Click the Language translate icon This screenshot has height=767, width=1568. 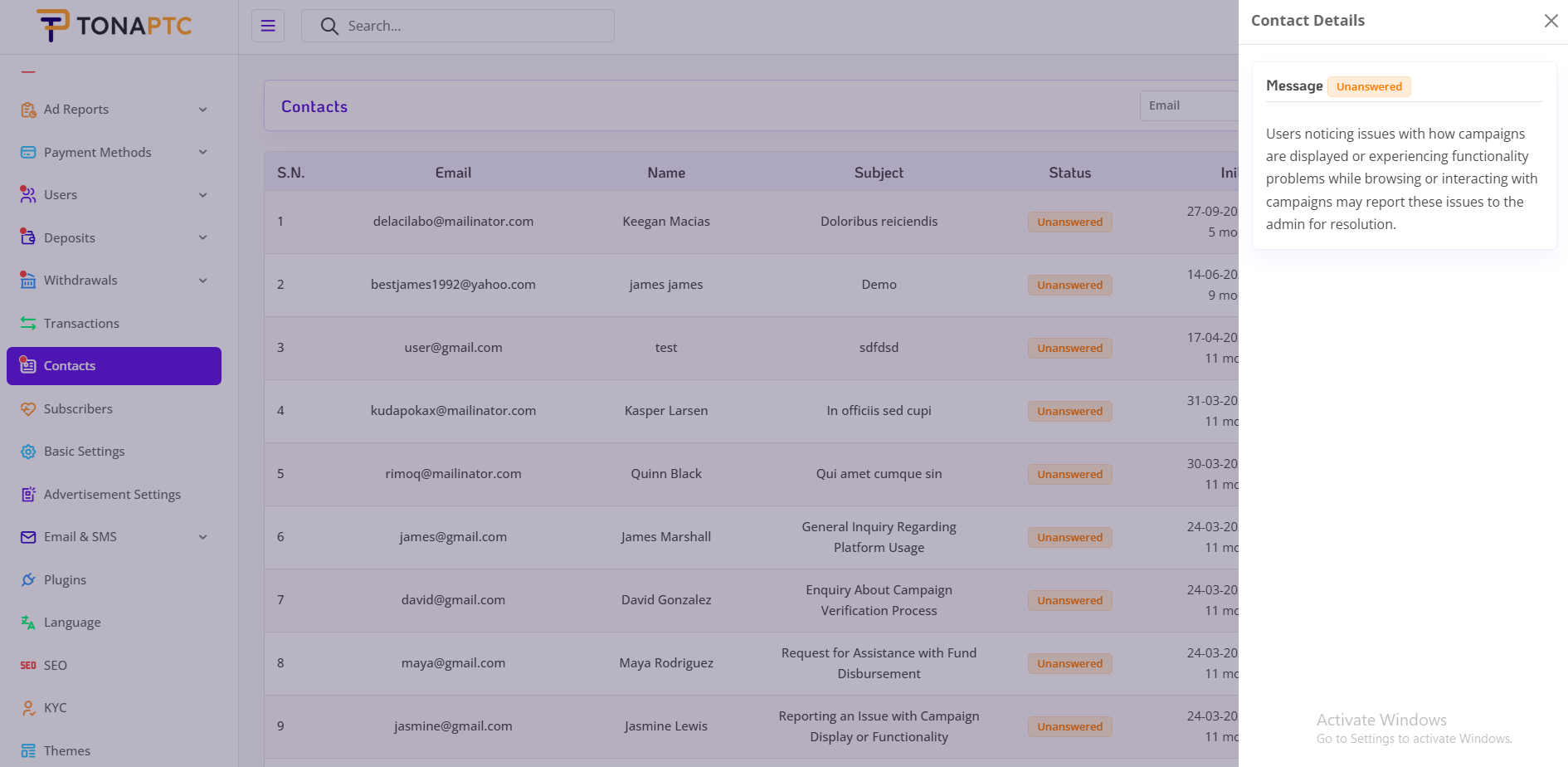click(28, 623)
